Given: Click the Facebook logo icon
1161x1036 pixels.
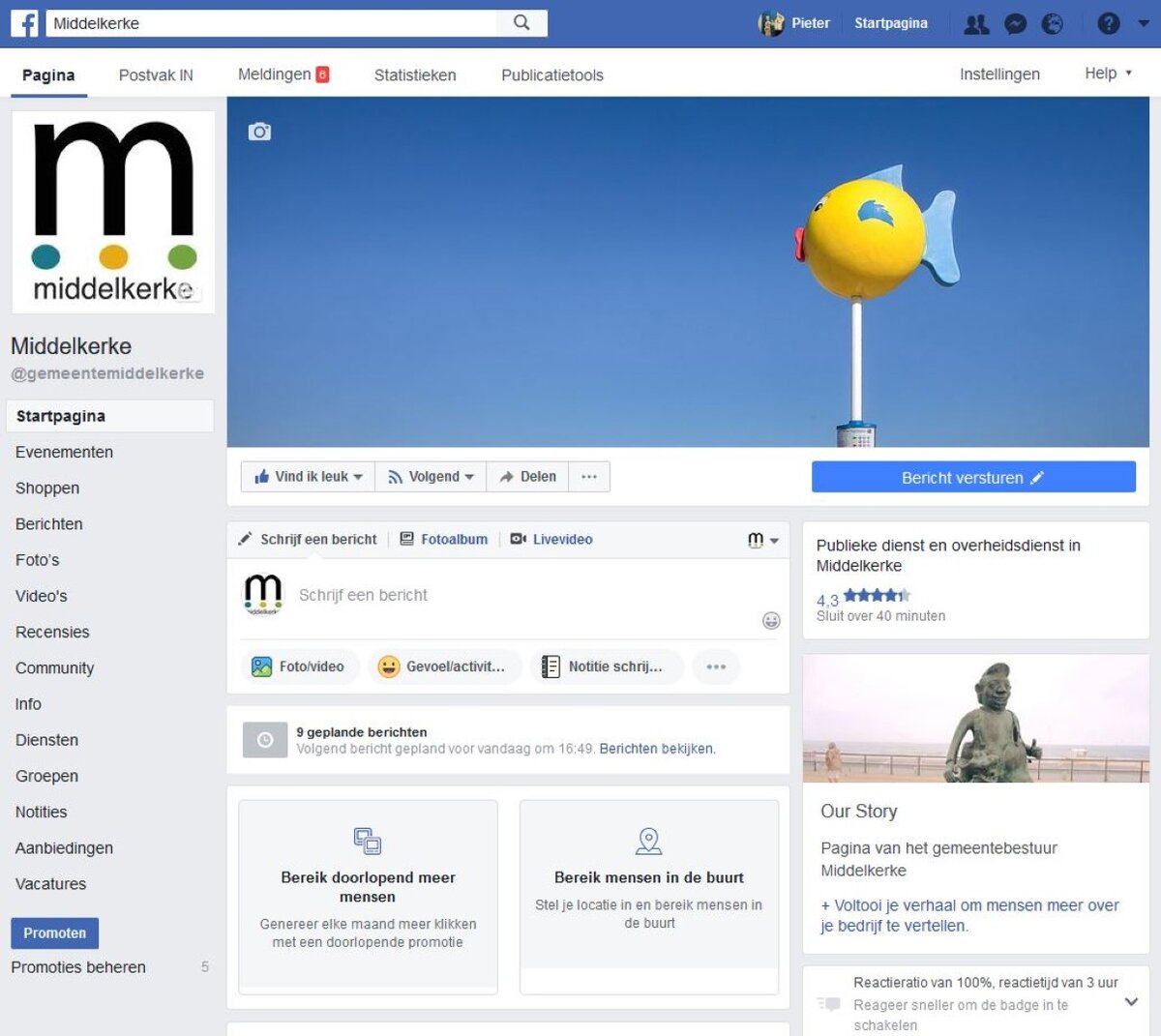Looking at the screenshot, I should (24, 23).
